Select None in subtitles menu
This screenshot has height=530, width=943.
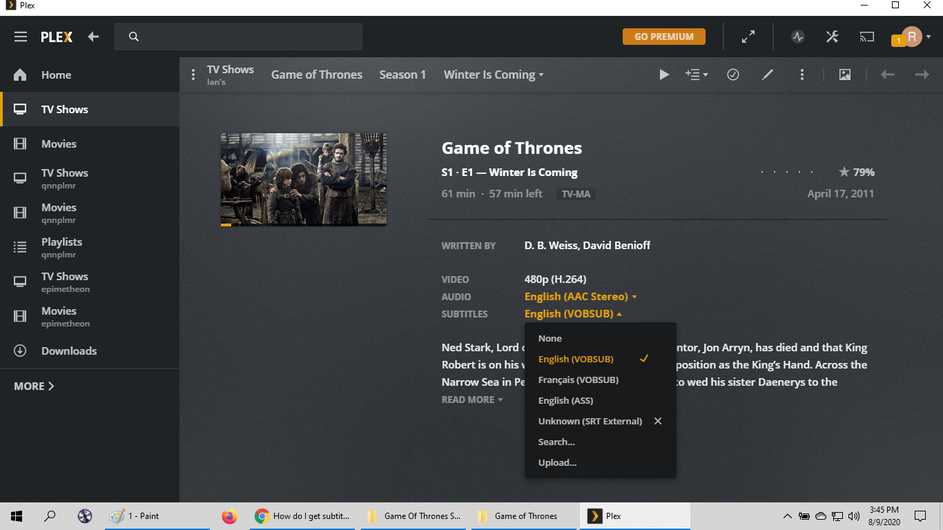click(600, 339)
